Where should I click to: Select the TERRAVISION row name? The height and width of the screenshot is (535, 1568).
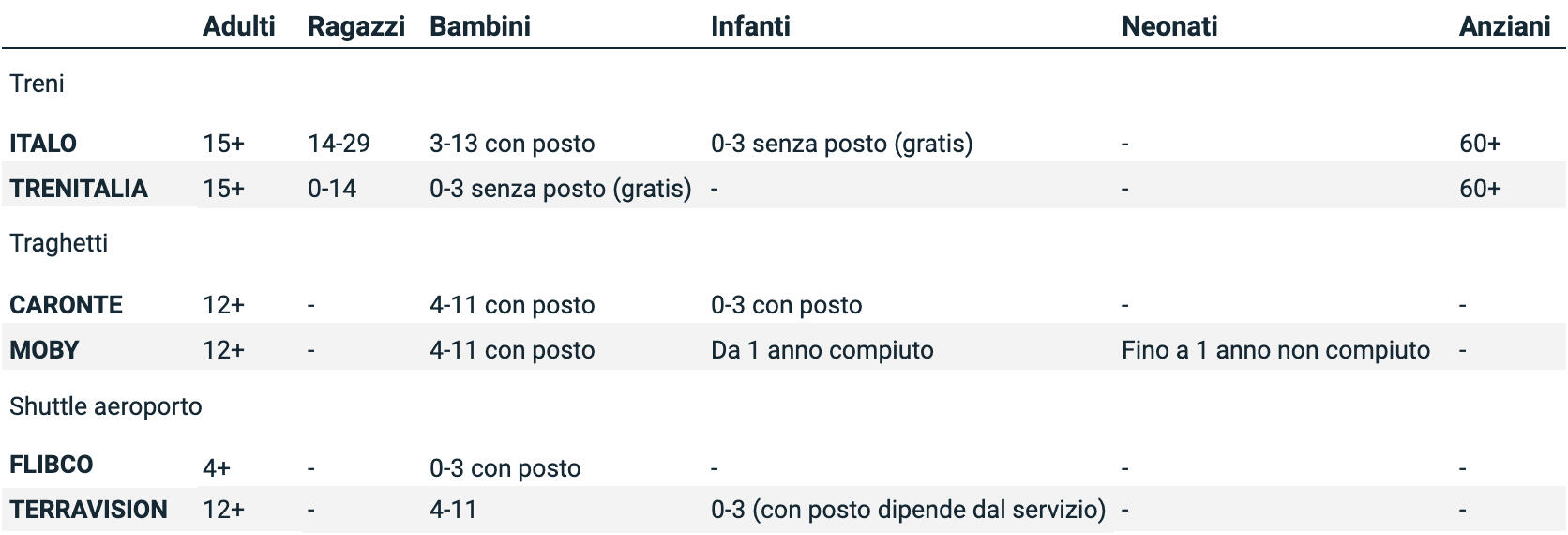point(89,510)
